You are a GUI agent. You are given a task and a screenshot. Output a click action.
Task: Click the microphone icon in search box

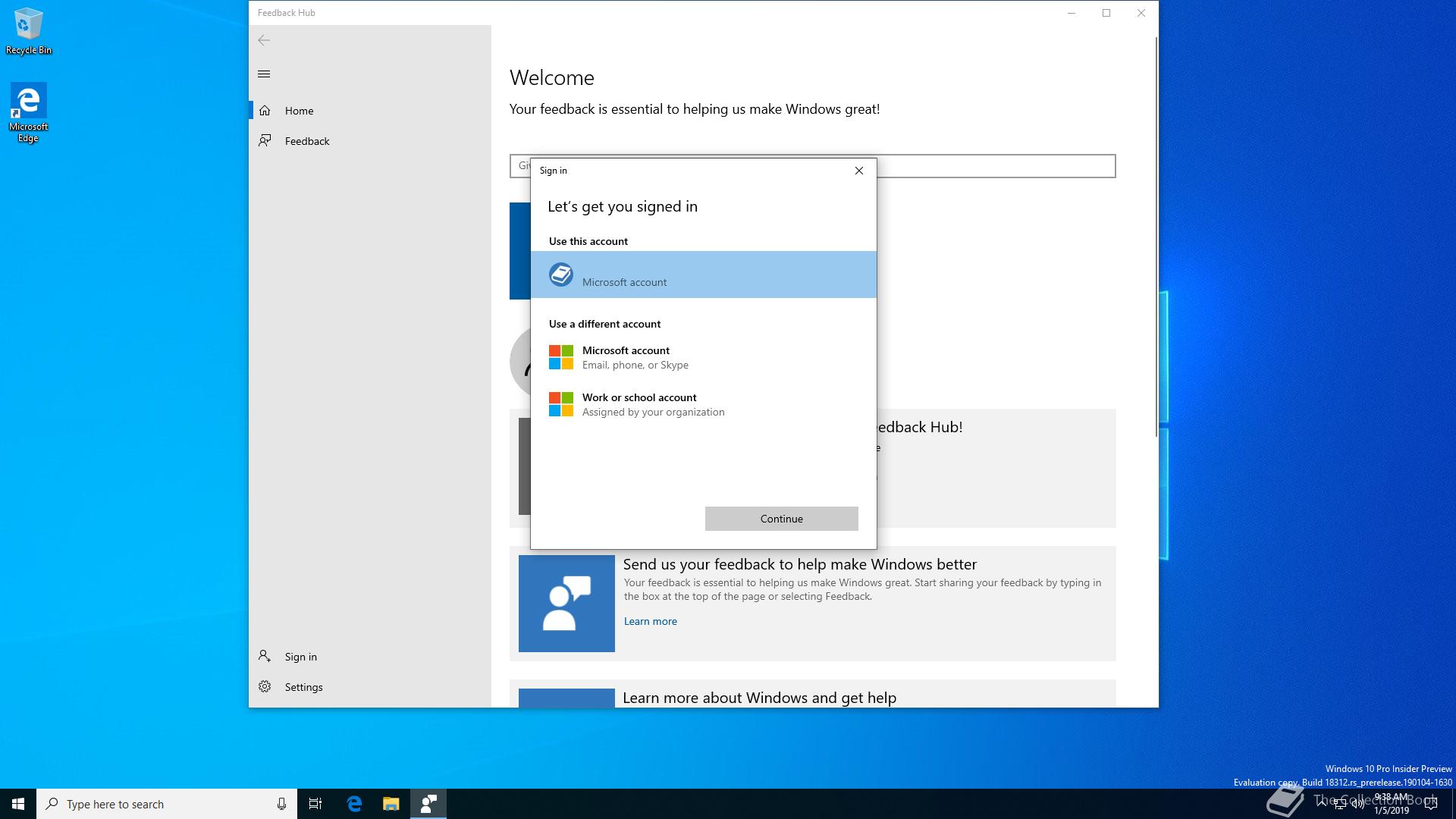click(x=281, y=804)
